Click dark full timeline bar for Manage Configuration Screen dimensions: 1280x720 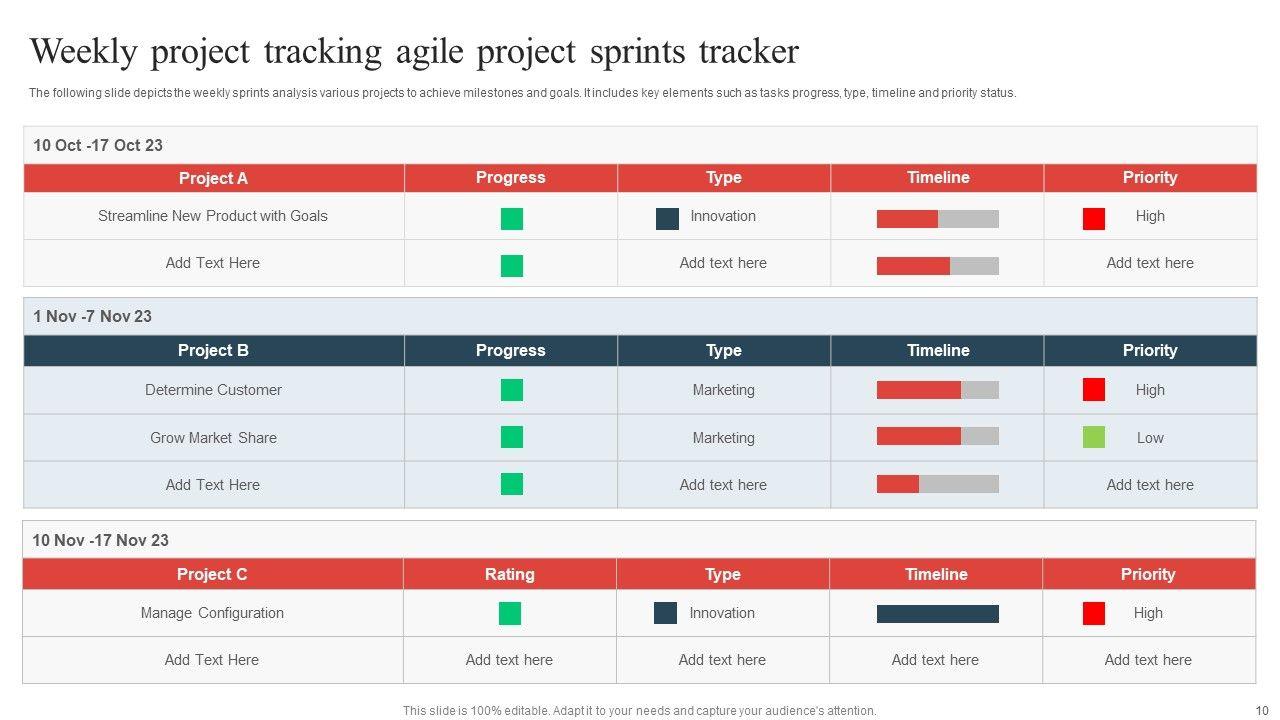tap(937, 613)
